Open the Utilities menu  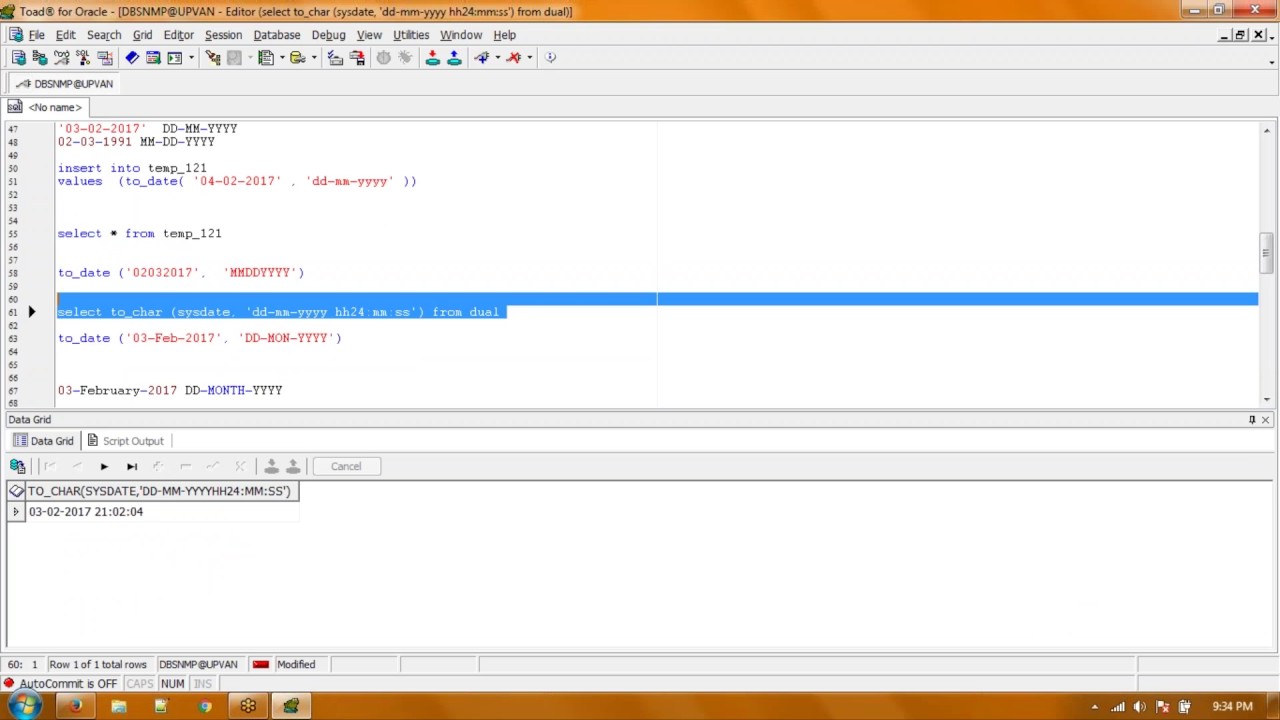pos(411,35)
